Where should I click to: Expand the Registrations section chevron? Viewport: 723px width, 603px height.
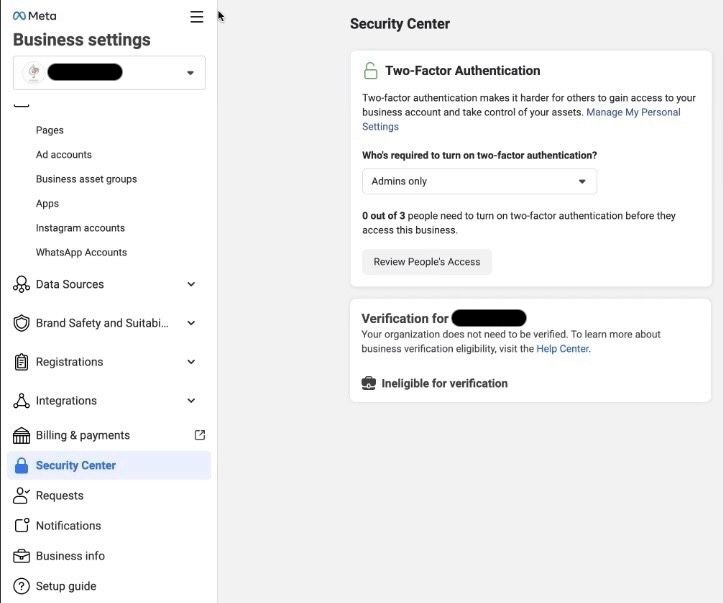coord(191,362)
